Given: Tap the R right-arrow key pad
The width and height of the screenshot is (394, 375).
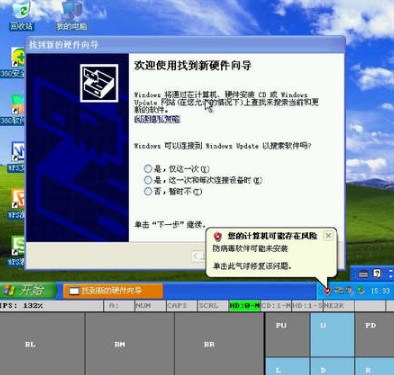Looking at the screenshot, I should pyautogui.click(x=374, y=366).
